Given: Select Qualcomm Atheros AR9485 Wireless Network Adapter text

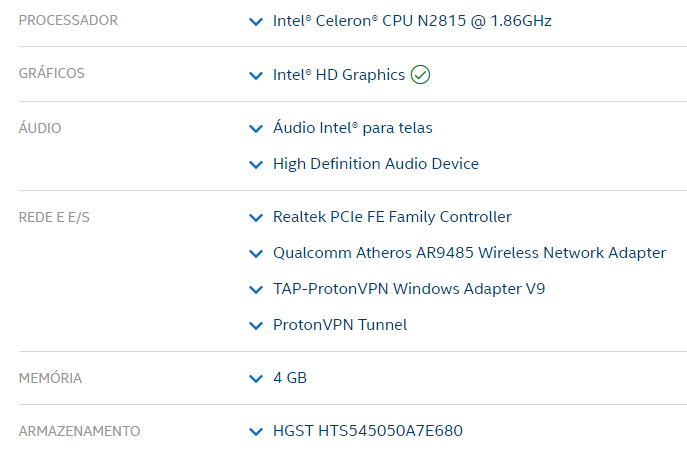Looking at the screenshot, I should 469,253.
